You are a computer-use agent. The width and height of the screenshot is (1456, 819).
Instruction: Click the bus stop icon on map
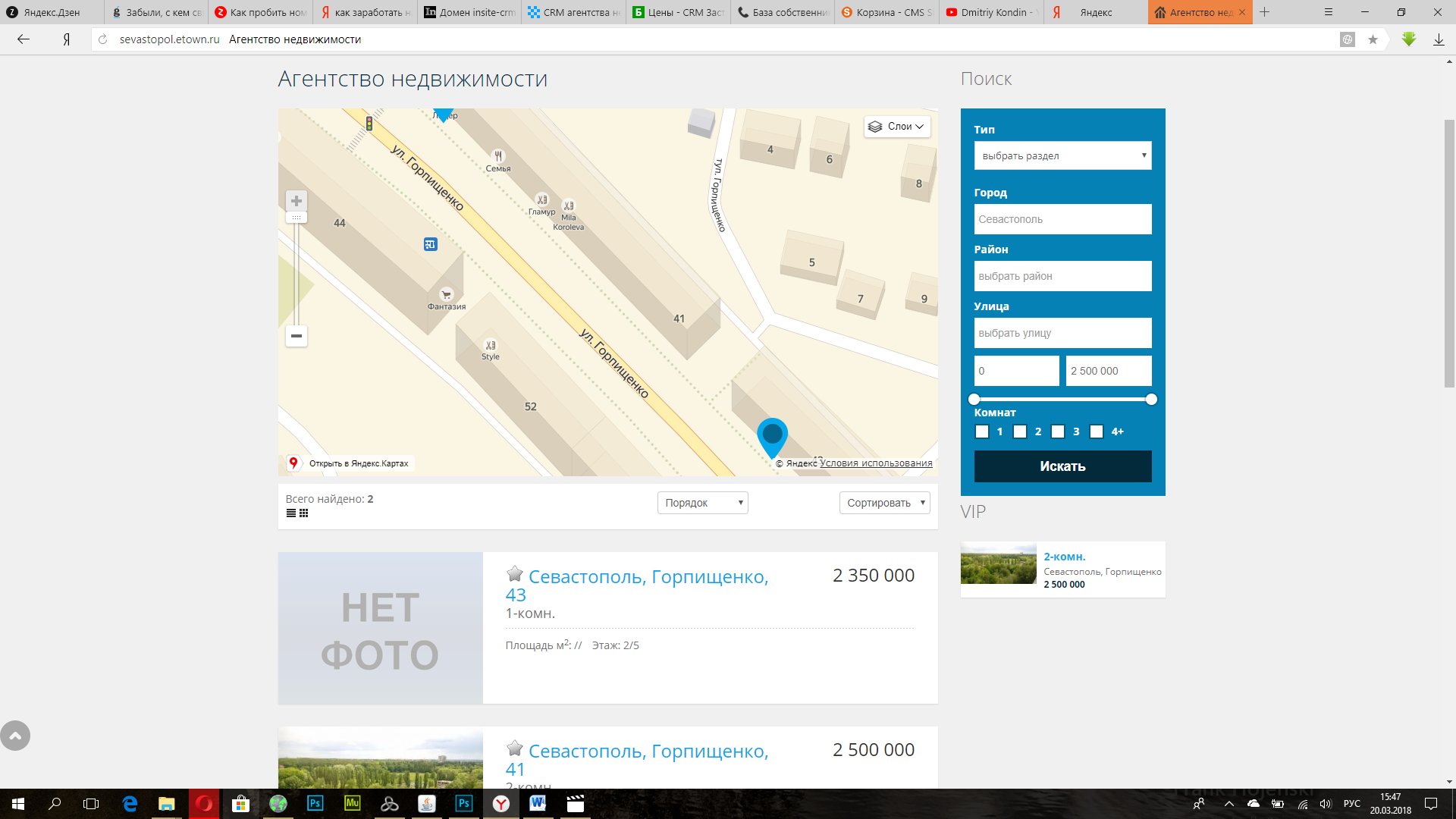tap(431, 244)
